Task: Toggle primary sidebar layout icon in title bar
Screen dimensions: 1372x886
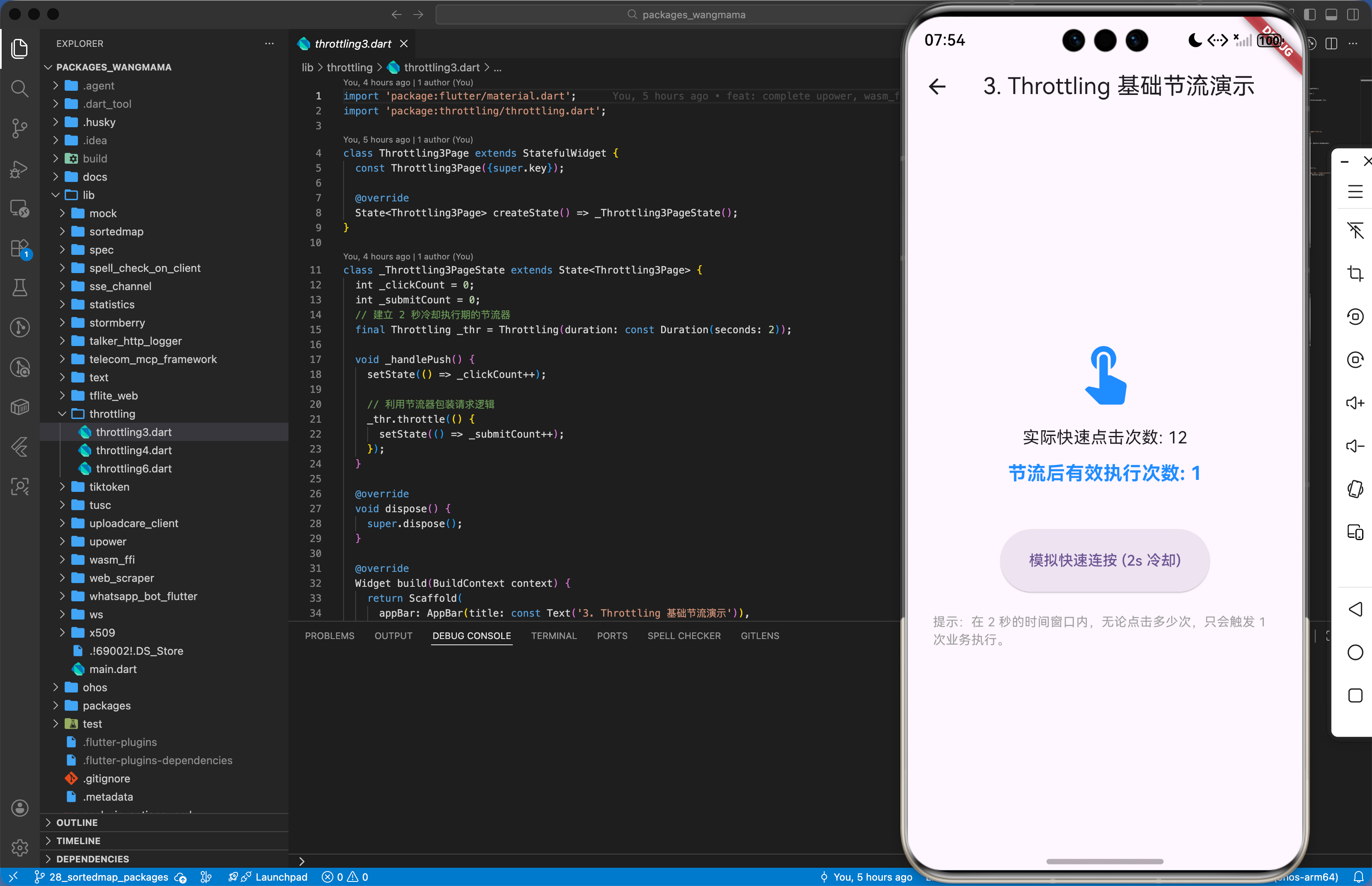Action: point(1310,15)
